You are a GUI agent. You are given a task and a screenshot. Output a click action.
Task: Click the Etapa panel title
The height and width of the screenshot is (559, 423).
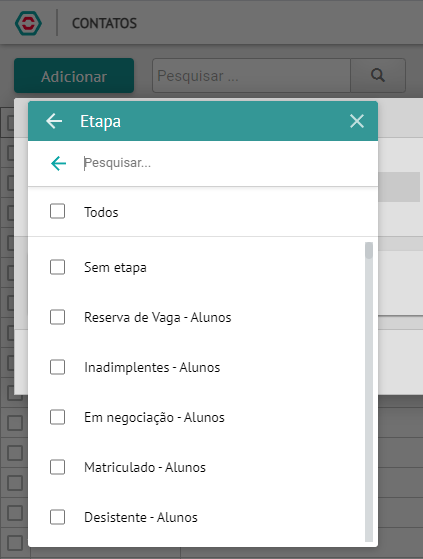(x=100, y=122)
